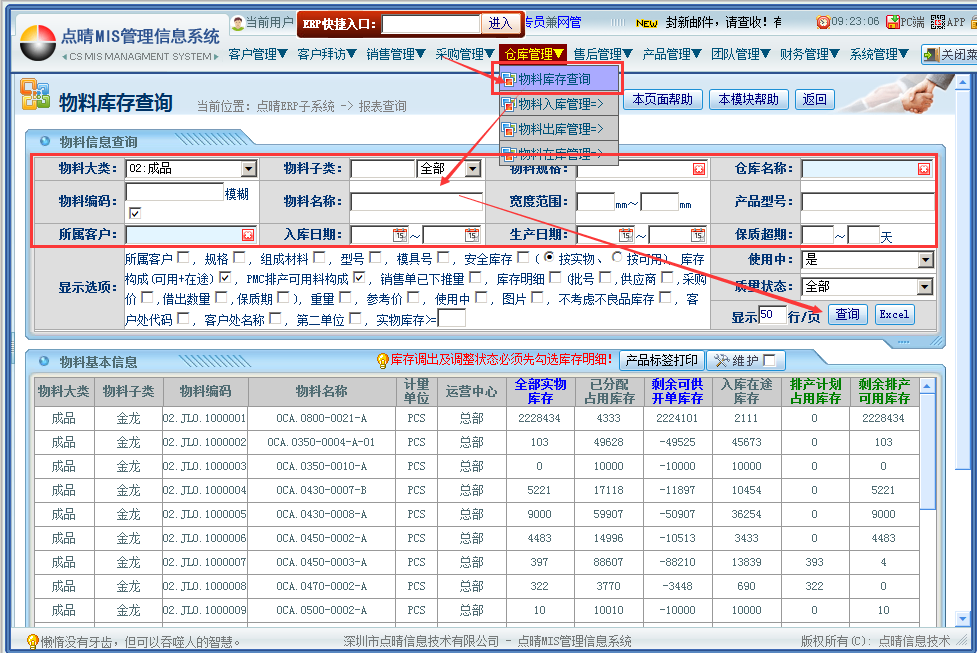Viewport: 977px width, 653px height.
Task: Toggle the 模糊 checkbox under 物料编码
Action: [x=135, y=213]
